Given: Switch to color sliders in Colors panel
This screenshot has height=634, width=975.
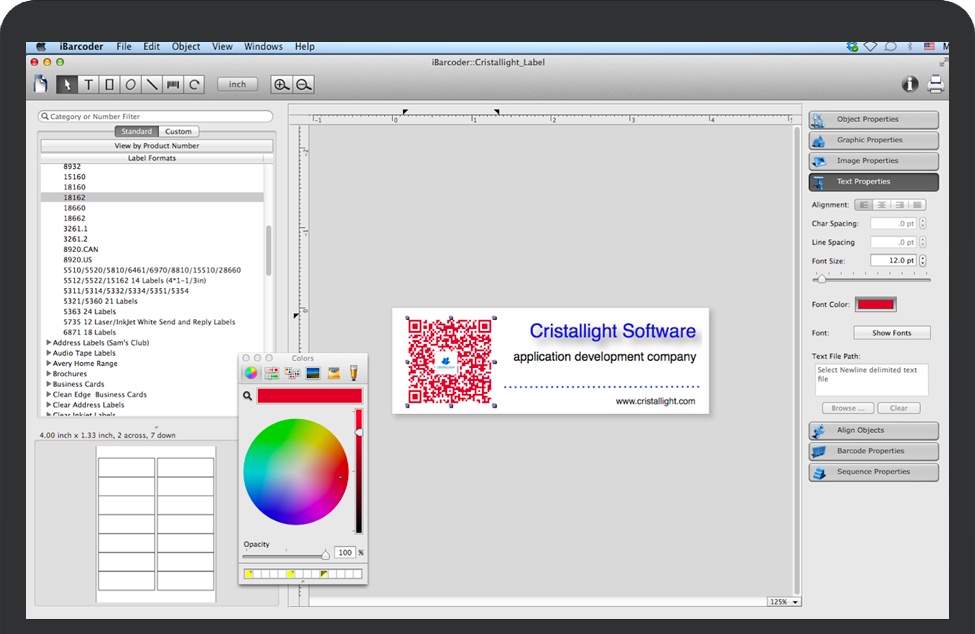Looking at the screenshot, I should pyautogui.click(x=271, y=373).
